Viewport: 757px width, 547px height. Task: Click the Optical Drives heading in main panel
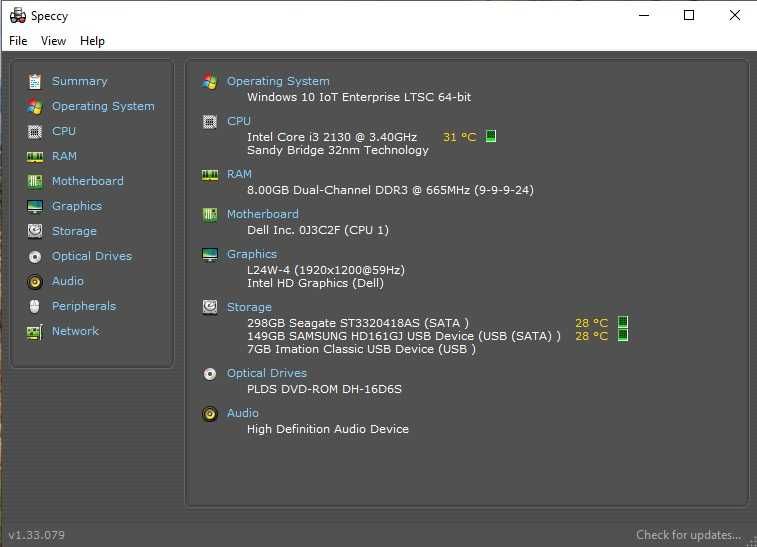(x=267, y=373)
